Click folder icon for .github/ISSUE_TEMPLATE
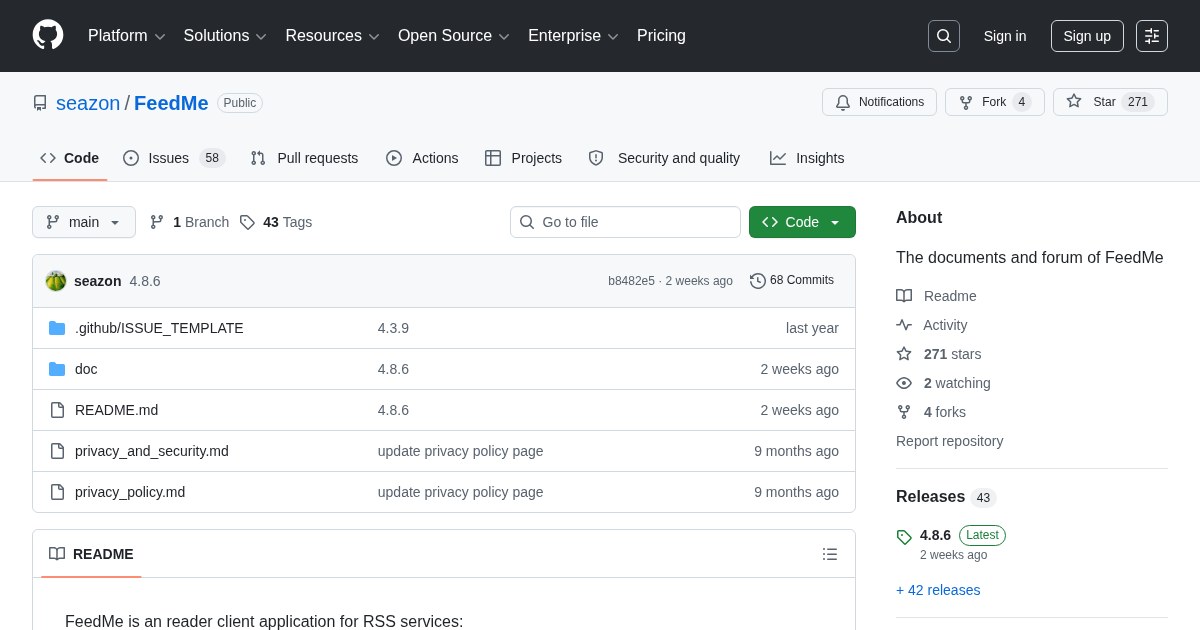1200x630 pixels. pos(57,328)
